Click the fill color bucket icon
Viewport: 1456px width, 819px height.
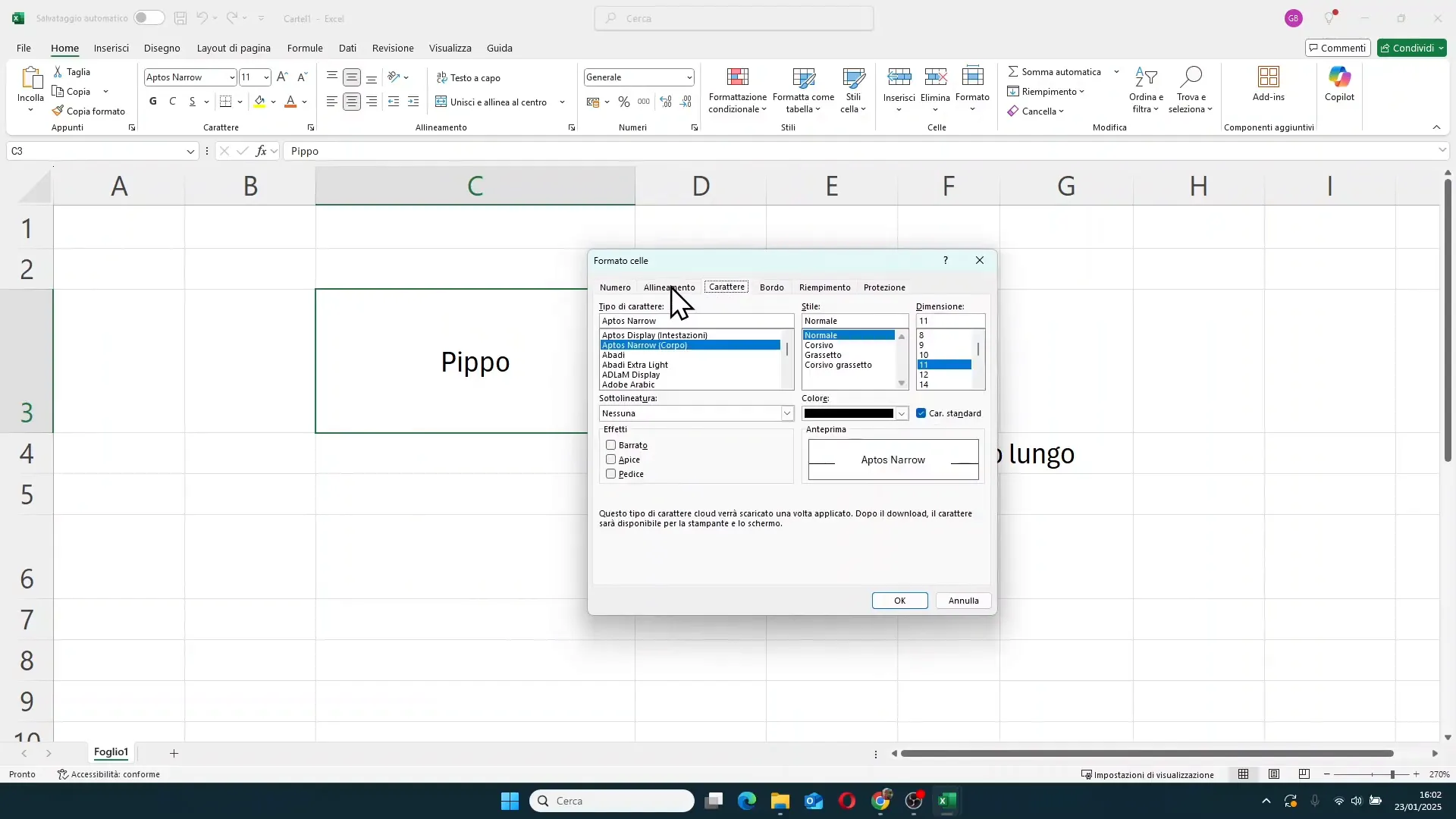click(260, 102)
